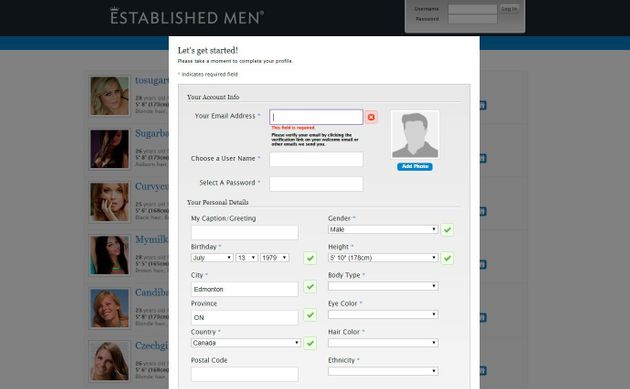Click the Candiba profile thumbnail in background

tap(109, 308)
